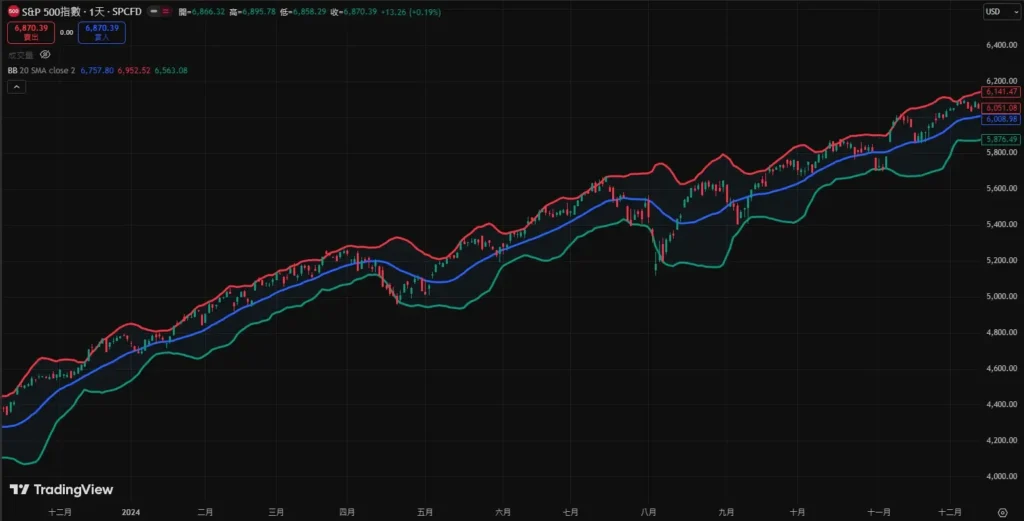Click the upper Bollinger value 6,952.52 in legend
1024x521 pixels.
pos(133,71)
